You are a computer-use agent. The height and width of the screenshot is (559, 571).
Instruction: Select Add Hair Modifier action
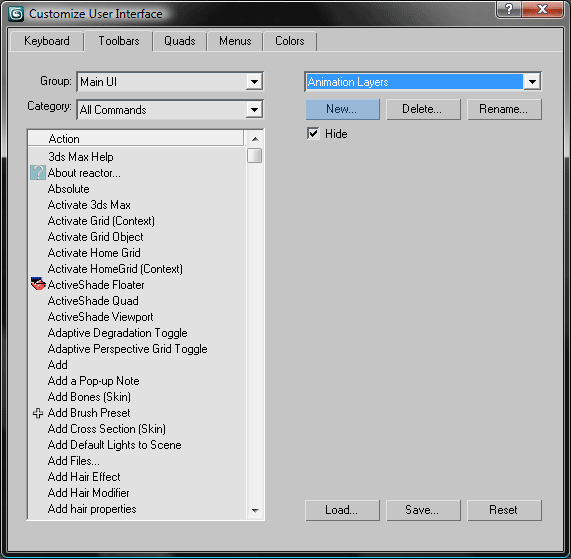(88, 493)
